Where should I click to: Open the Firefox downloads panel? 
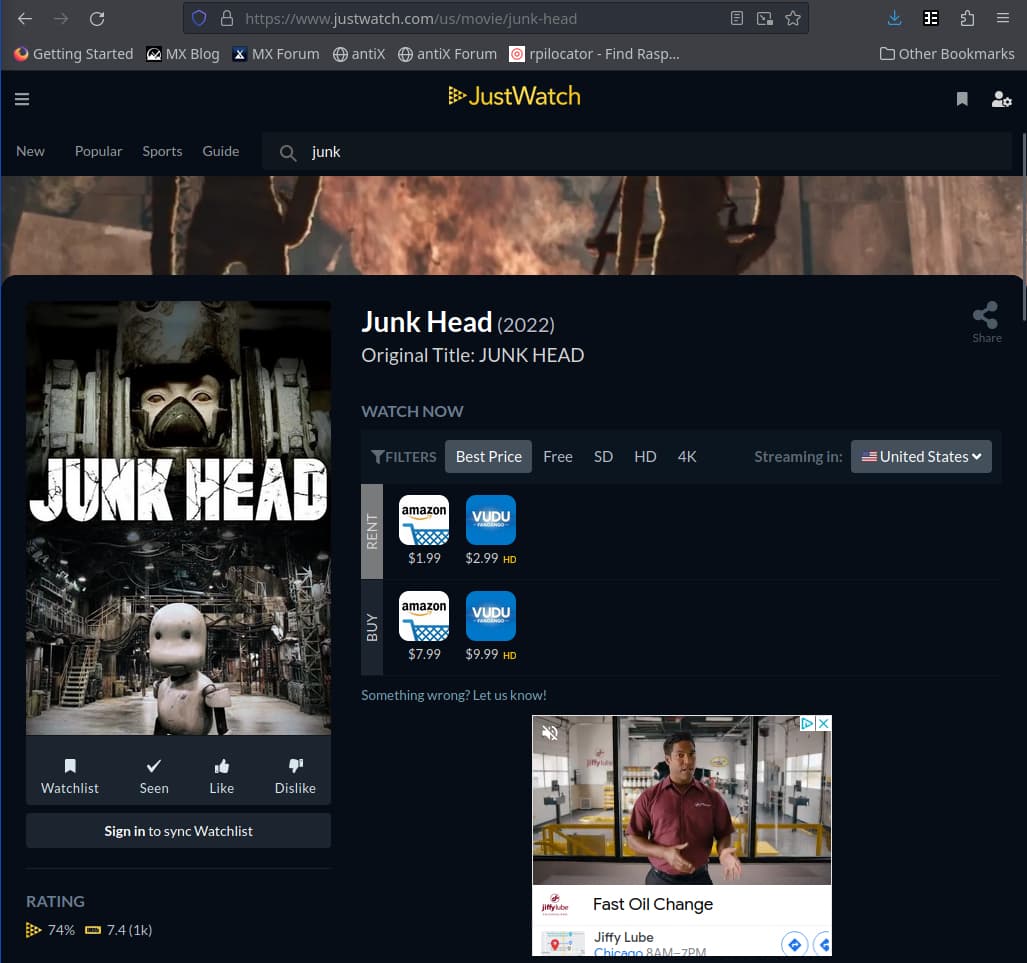pos(894,18)
